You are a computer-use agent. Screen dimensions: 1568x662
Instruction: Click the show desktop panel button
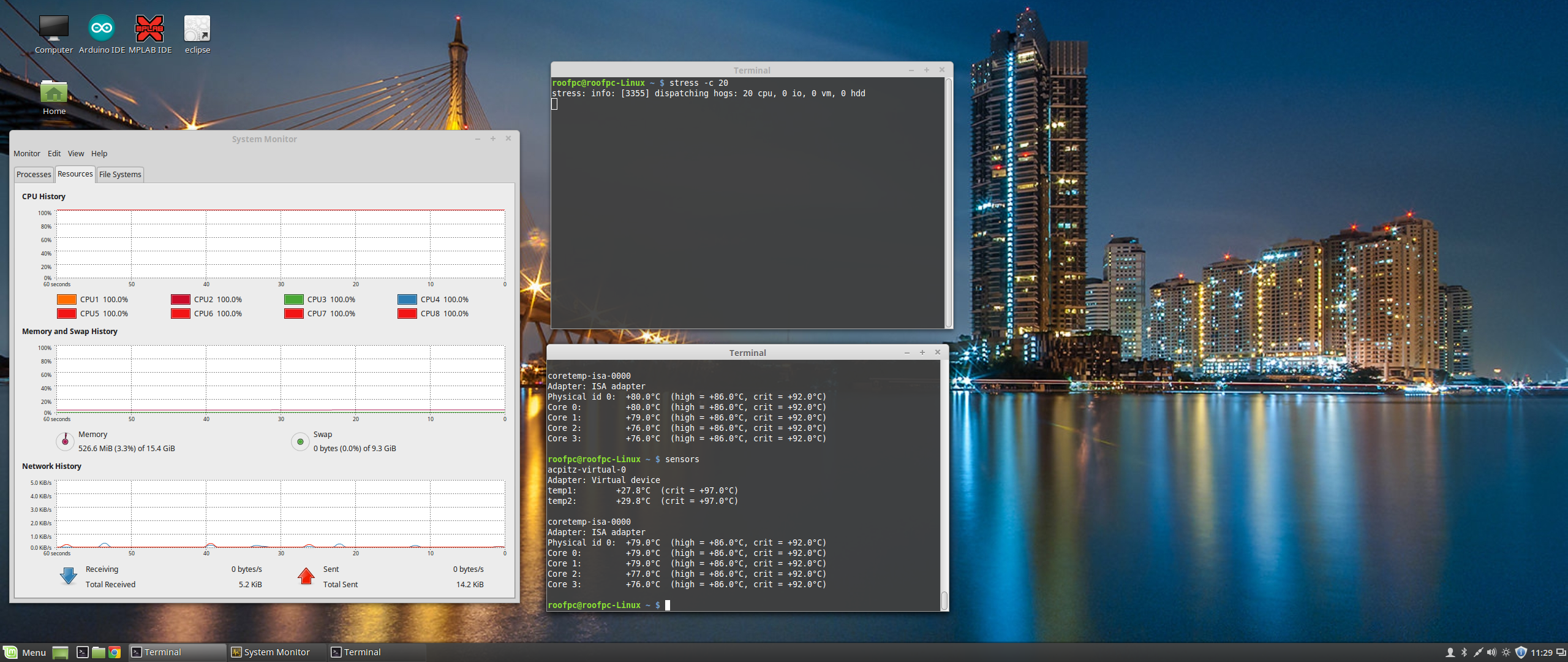pyautogui.click(x=60, y=652)
